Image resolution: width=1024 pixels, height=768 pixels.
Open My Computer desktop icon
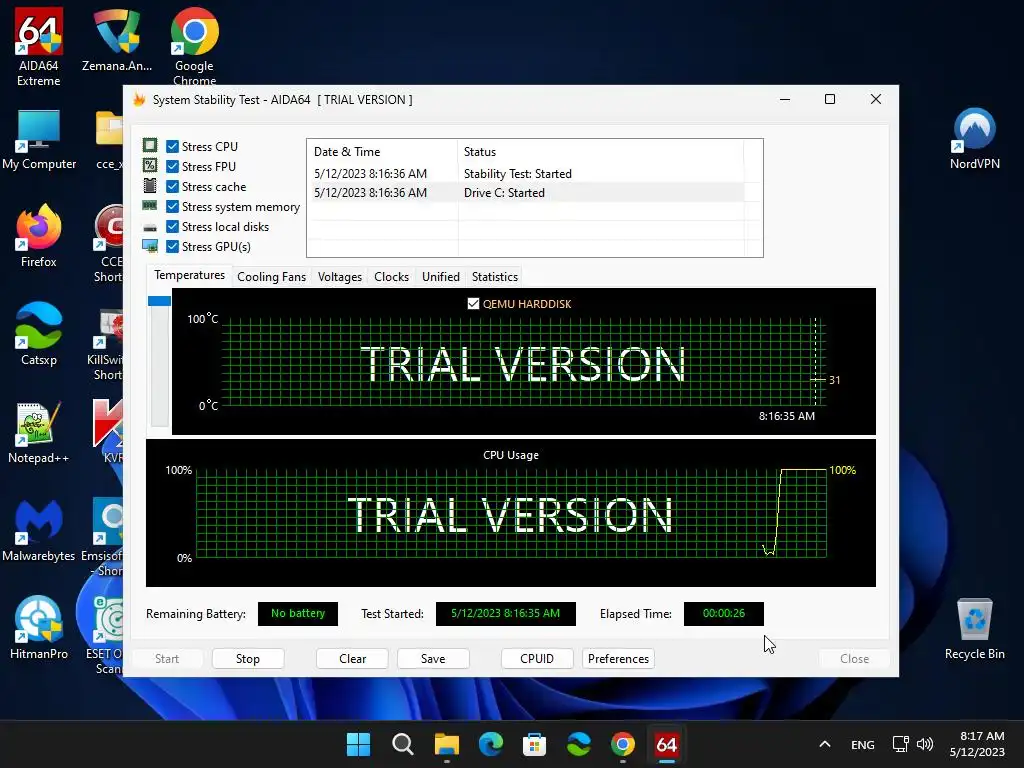pyautogui.click(x=39, y=140)
